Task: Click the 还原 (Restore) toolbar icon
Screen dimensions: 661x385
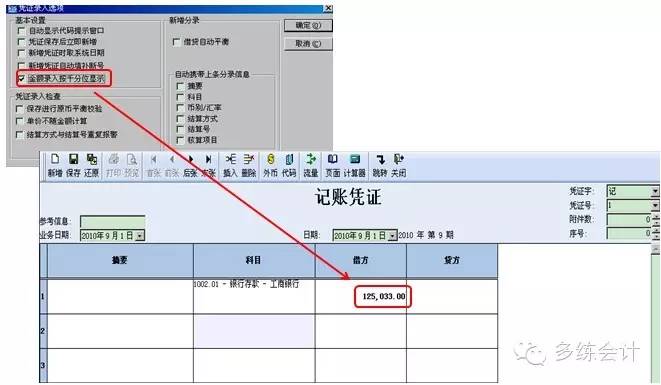Action: click(x=91, y=165)
